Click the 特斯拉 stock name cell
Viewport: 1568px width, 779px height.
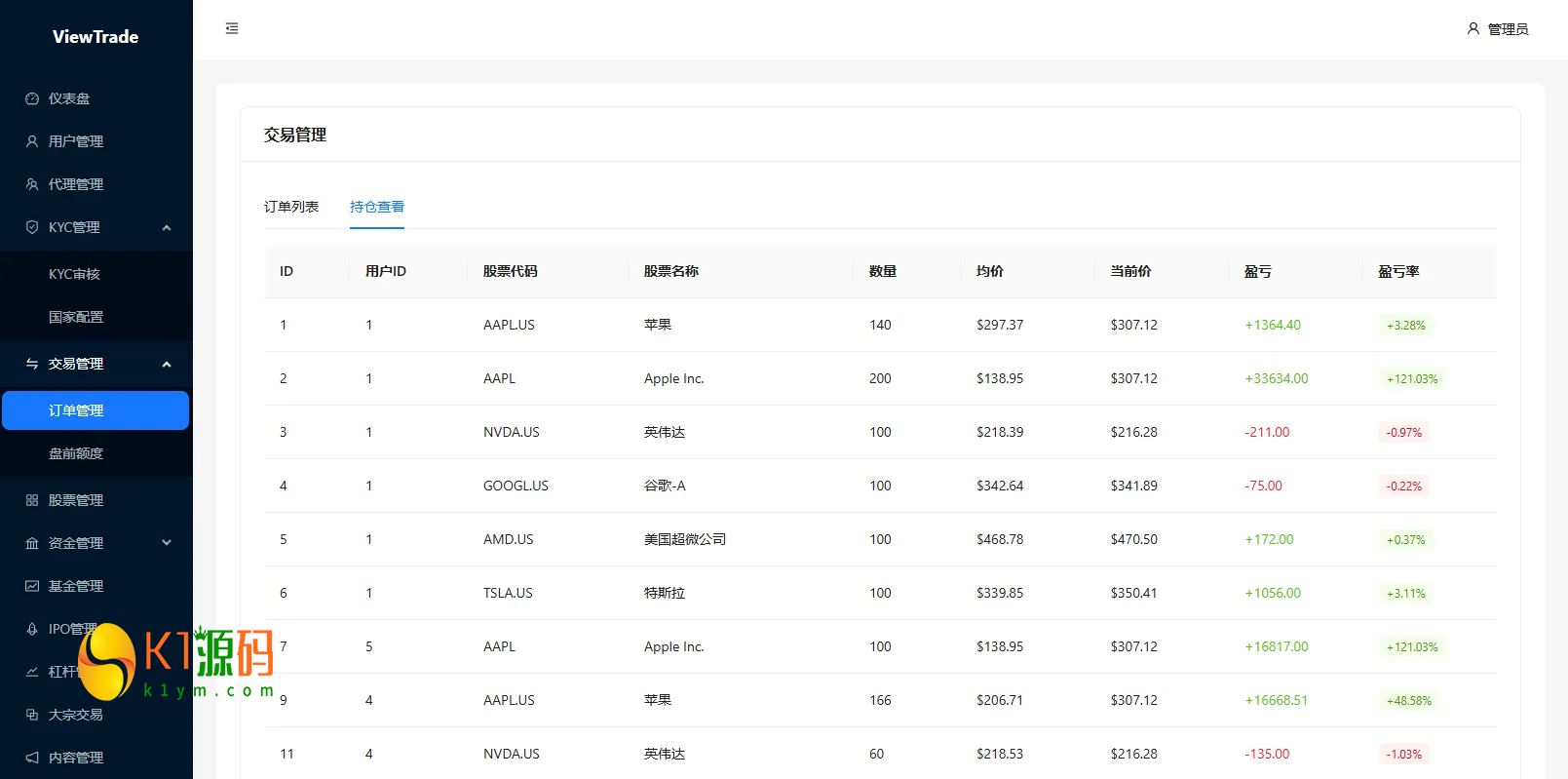665,593
